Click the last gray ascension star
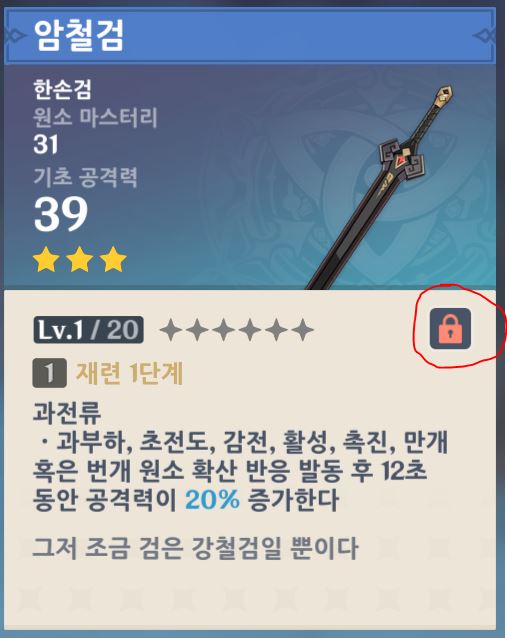Viewport: 507px width, 638px height. pos(303,330)
